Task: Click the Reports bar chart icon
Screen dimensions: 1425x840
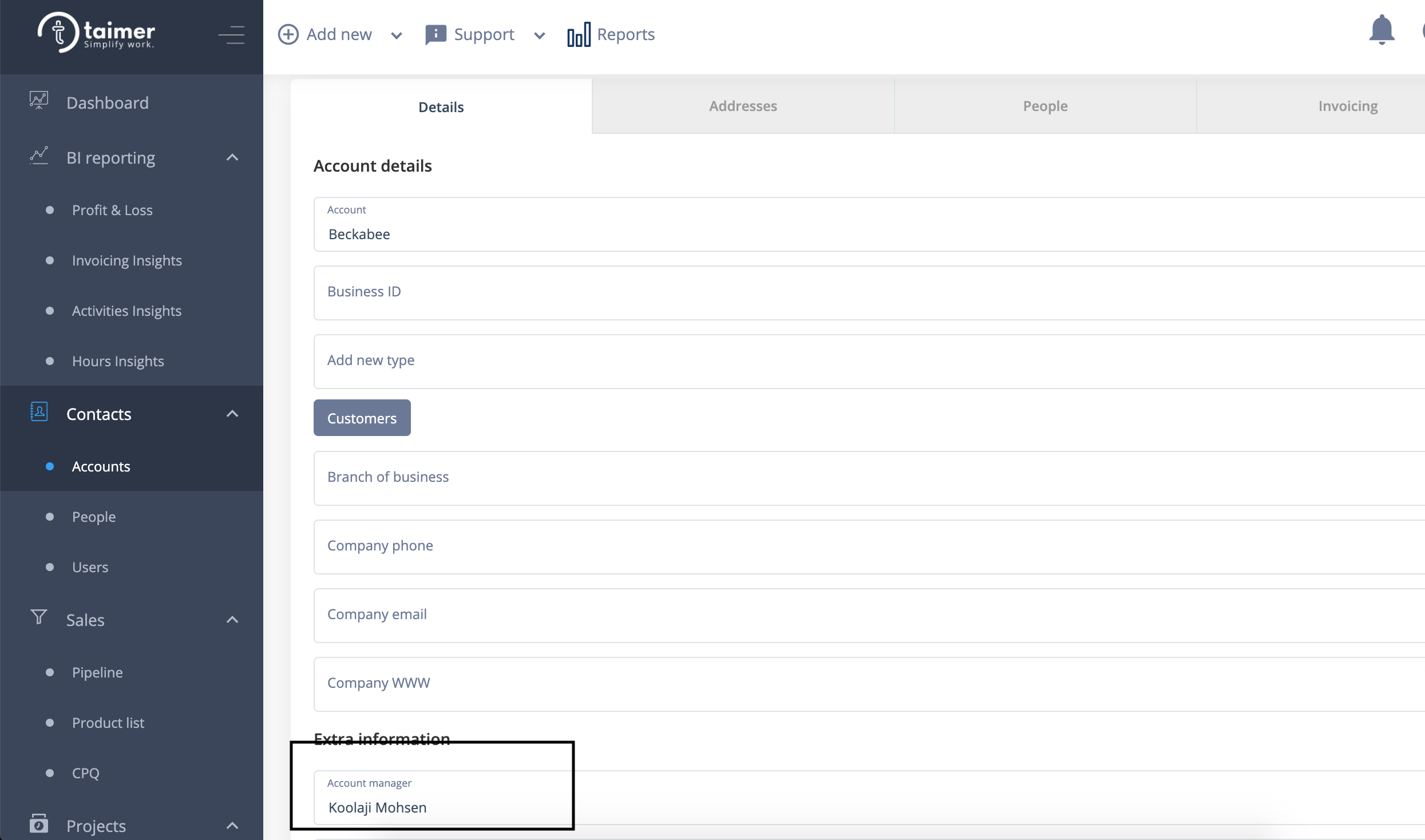Action: [x=579, y=34]
